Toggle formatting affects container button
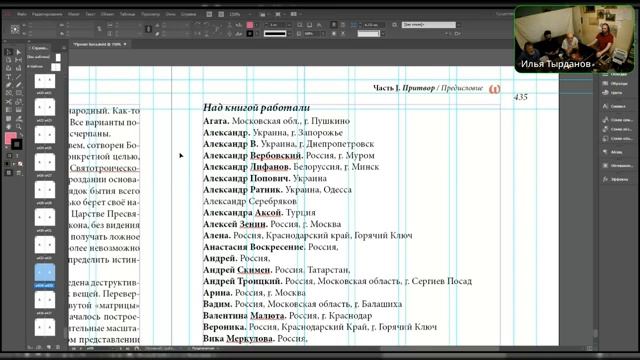The image size is (640, 360). [9, 156]
